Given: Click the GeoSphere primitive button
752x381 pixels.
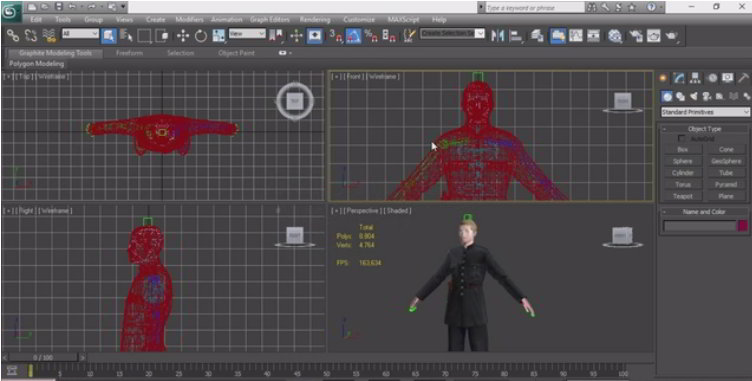Looking at the screenshot, I should (x=726, y=161).
